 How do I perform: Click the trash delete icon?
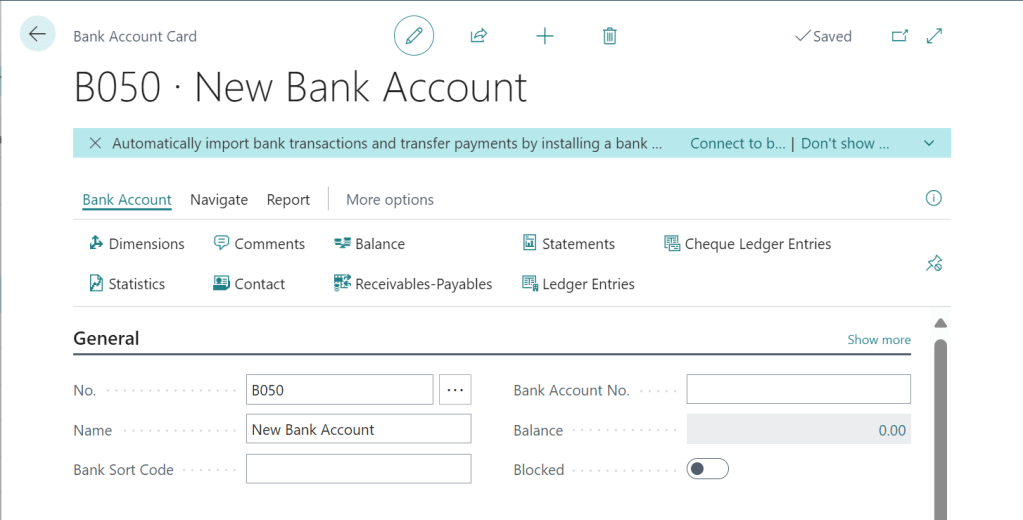coord(609,36)
